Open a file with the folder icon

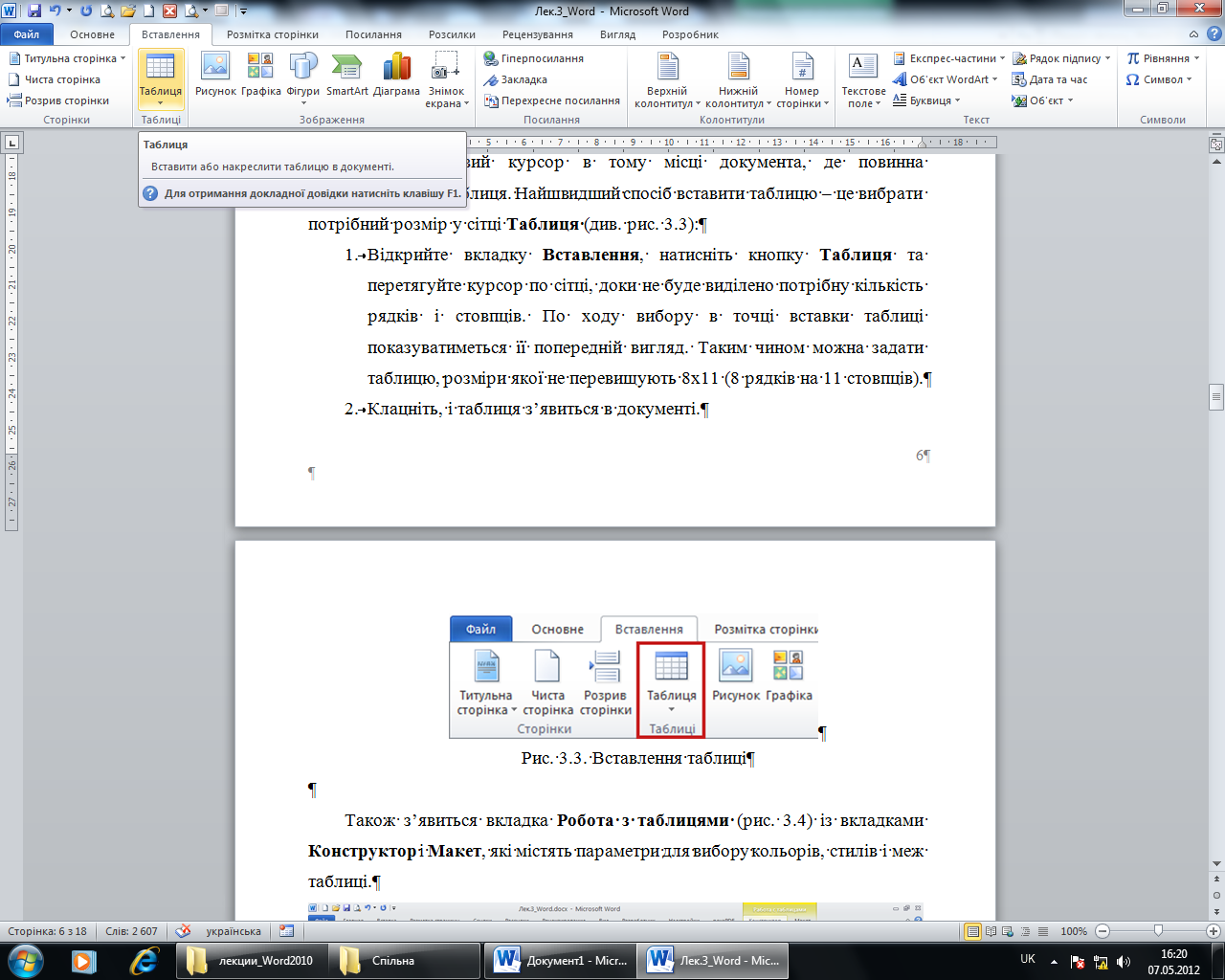point(127,11)
